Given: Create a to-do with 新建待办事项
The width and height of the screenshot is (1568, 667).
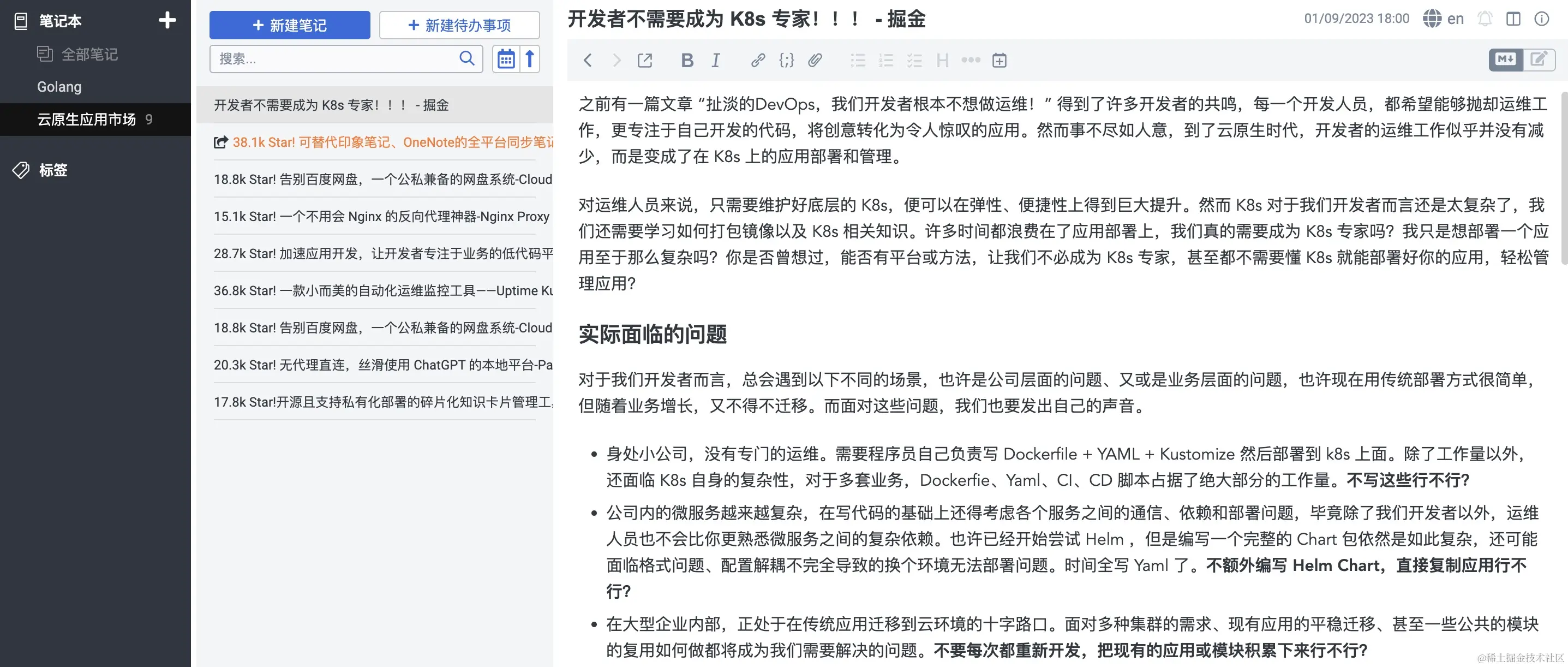Looking at the screenshot, I should point(459,25).
